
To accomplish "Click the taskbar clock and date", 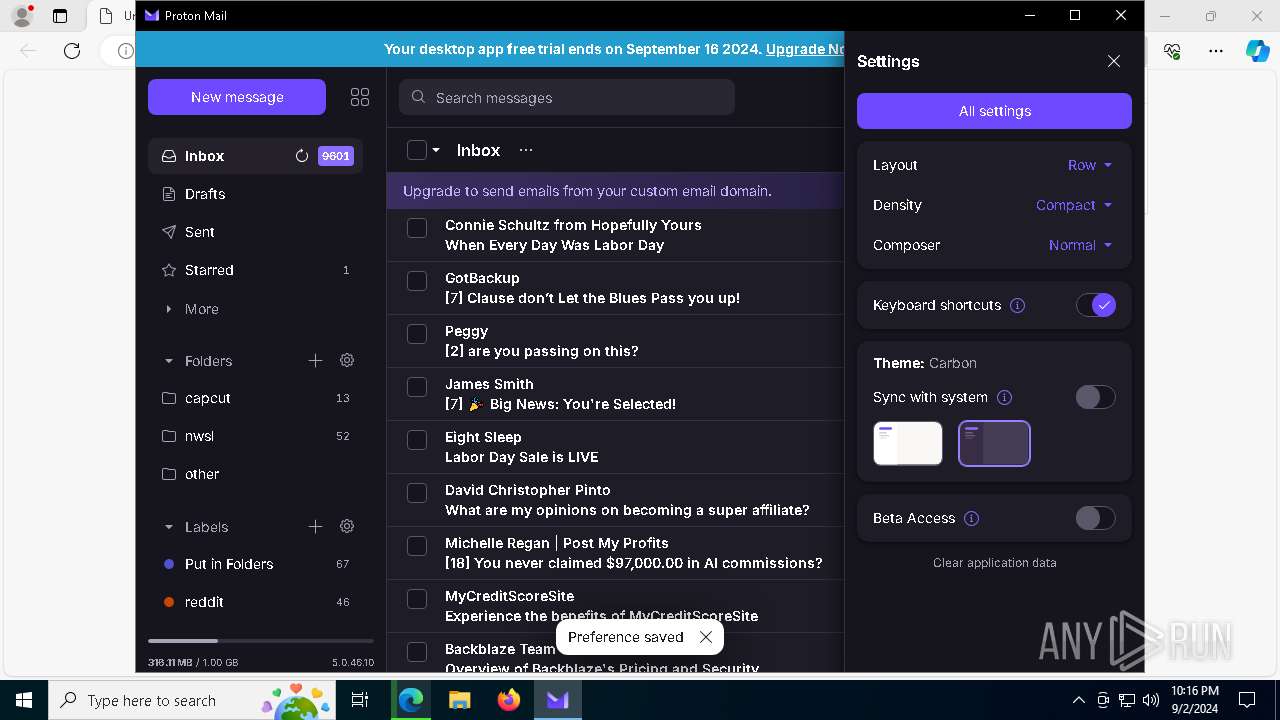I will point(1194,700).
